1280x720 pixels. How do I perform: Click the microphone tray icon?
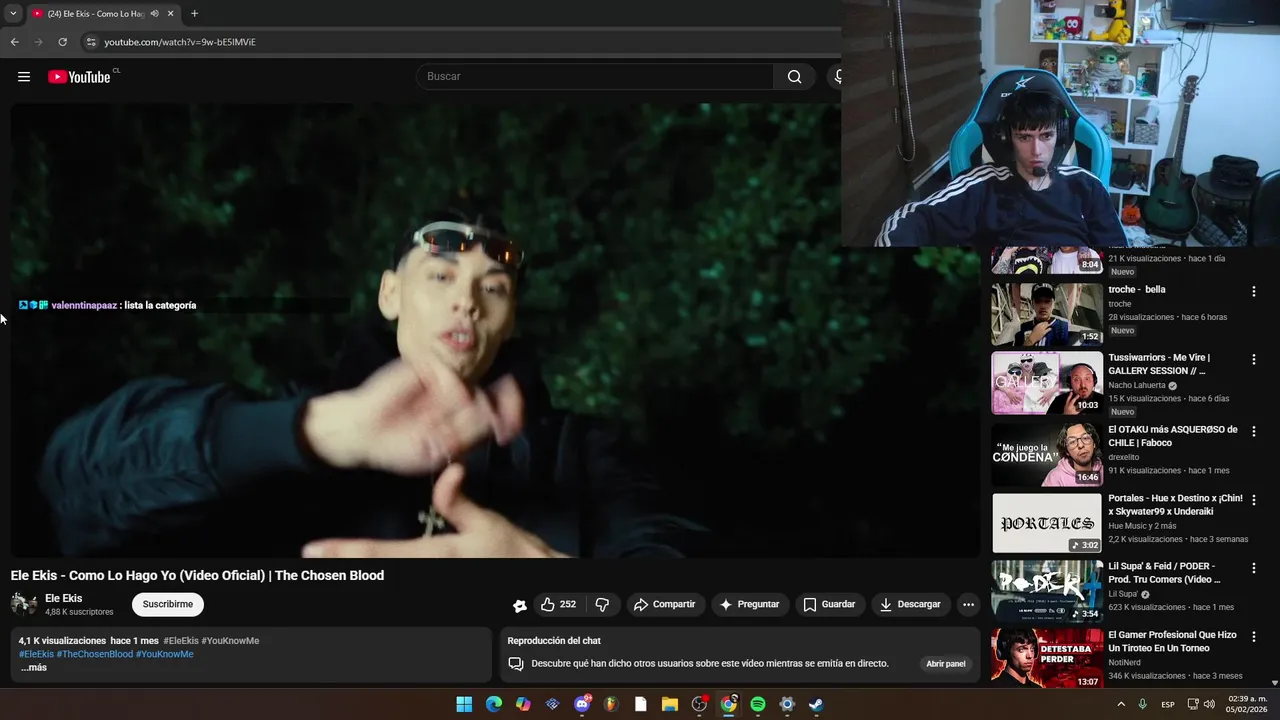tap(1143, 704)
